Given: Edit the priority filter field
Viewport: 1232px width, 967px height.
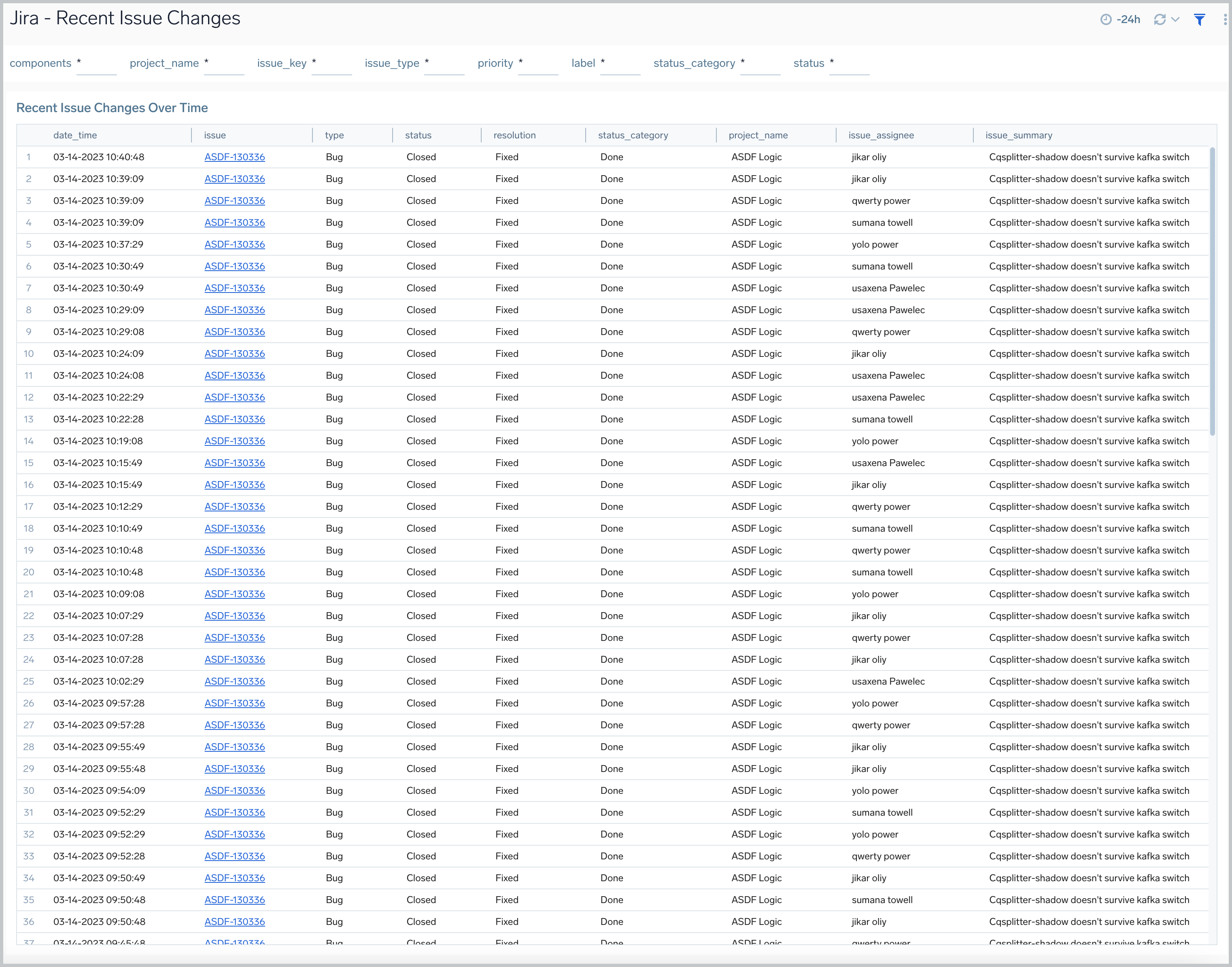Looking at the screenshot, I should click(538, 64).
